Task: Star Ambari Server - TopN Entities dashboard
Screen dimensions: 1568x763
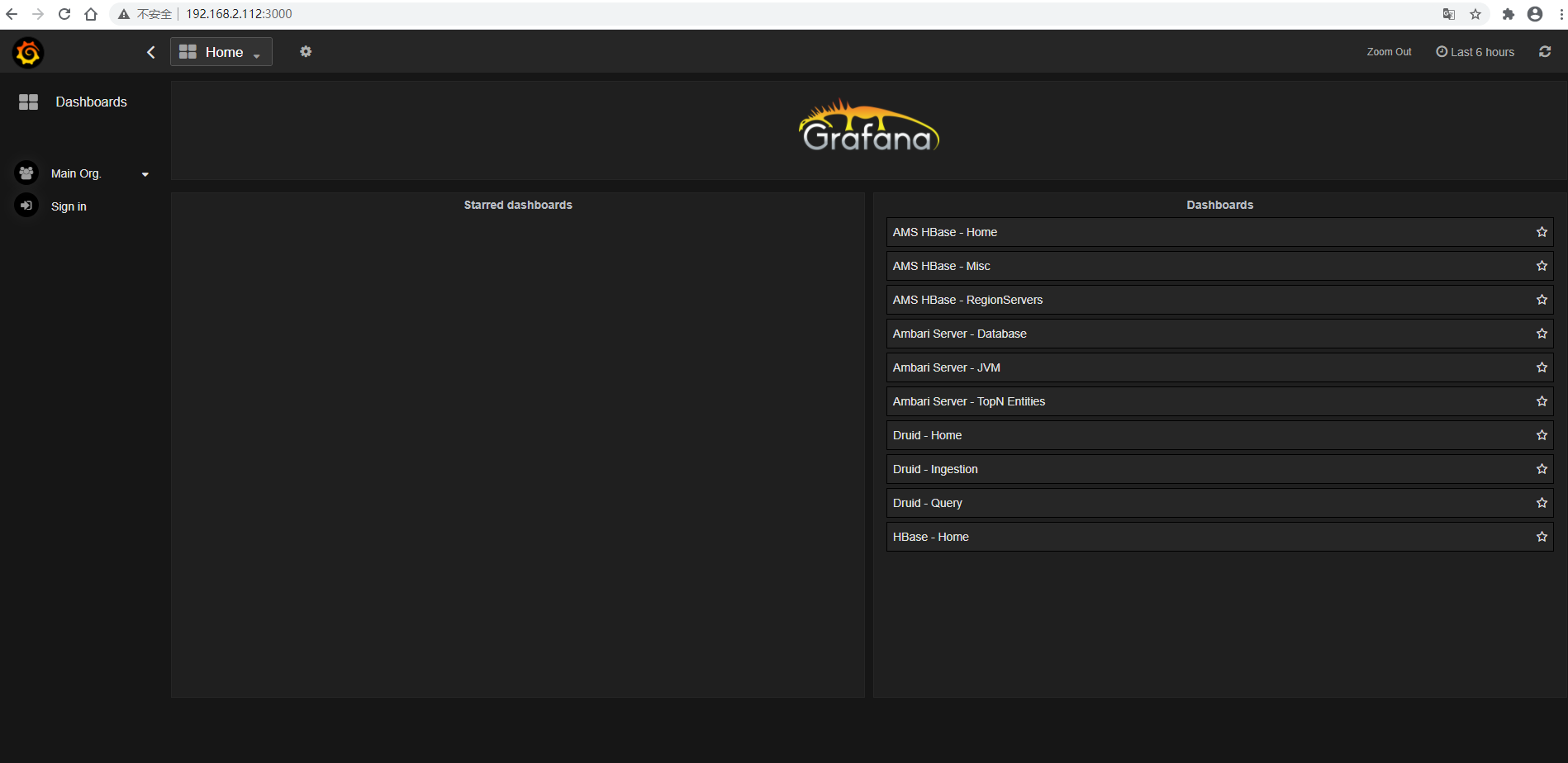Action: click(x=1542, y=401)
